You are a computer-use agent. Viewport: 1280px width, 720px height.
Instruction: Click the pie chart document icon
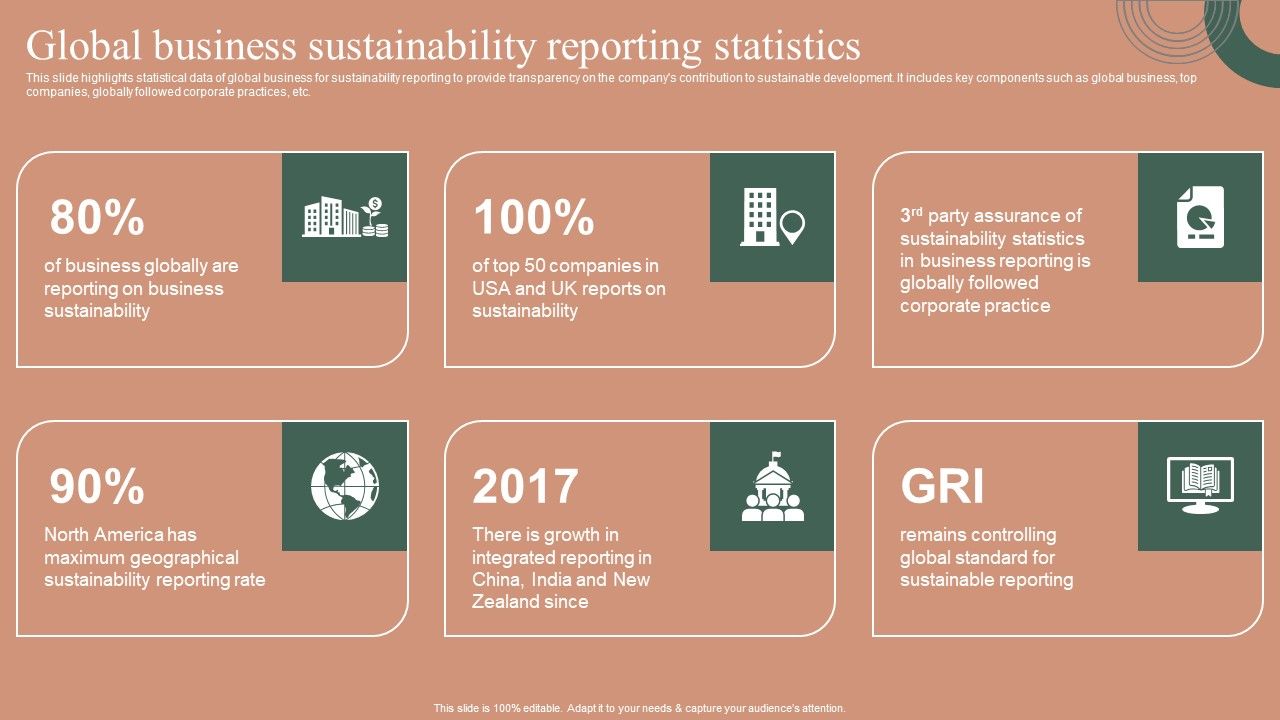(1200, 217)
